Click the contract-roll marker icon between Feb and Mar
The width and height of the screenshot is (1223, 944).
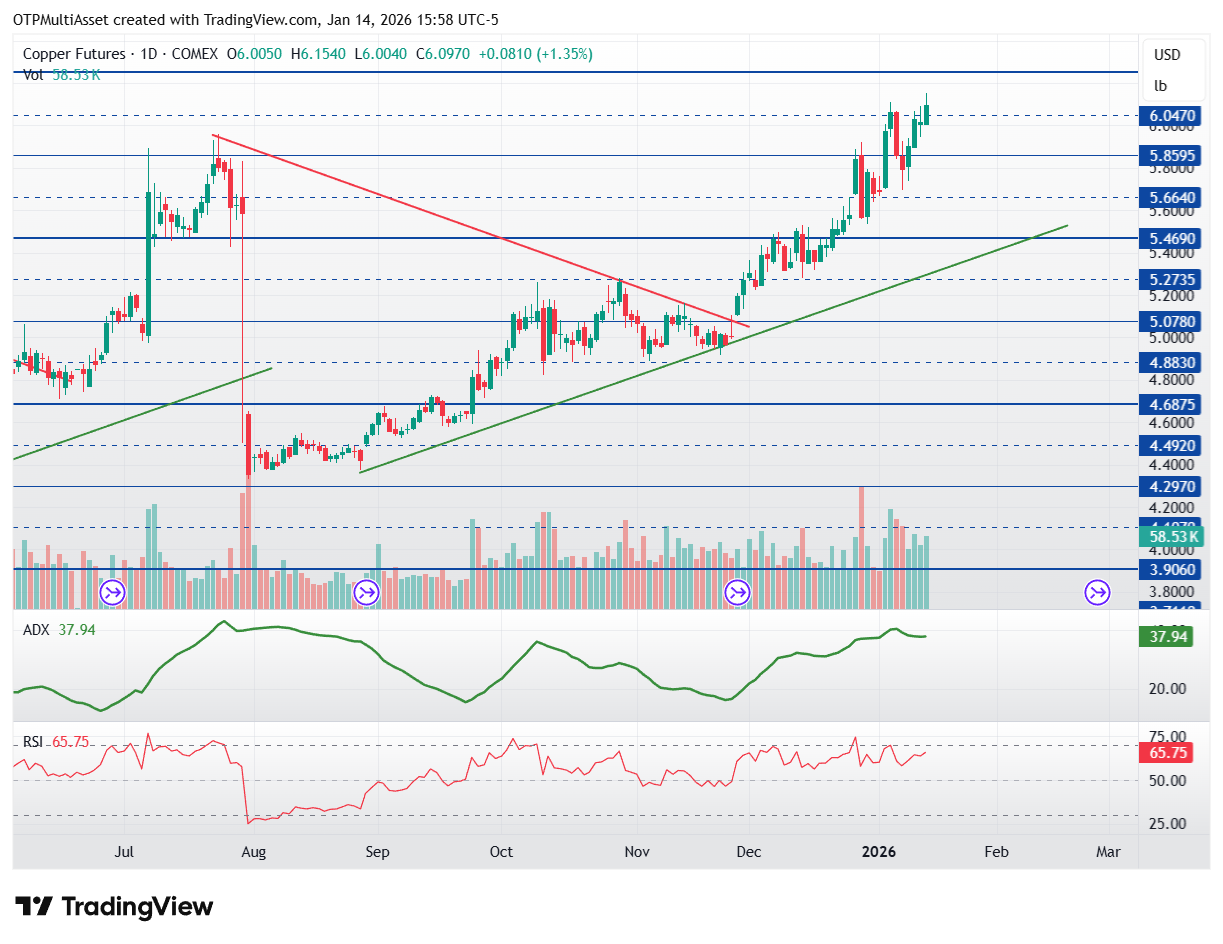[1097, 593]
